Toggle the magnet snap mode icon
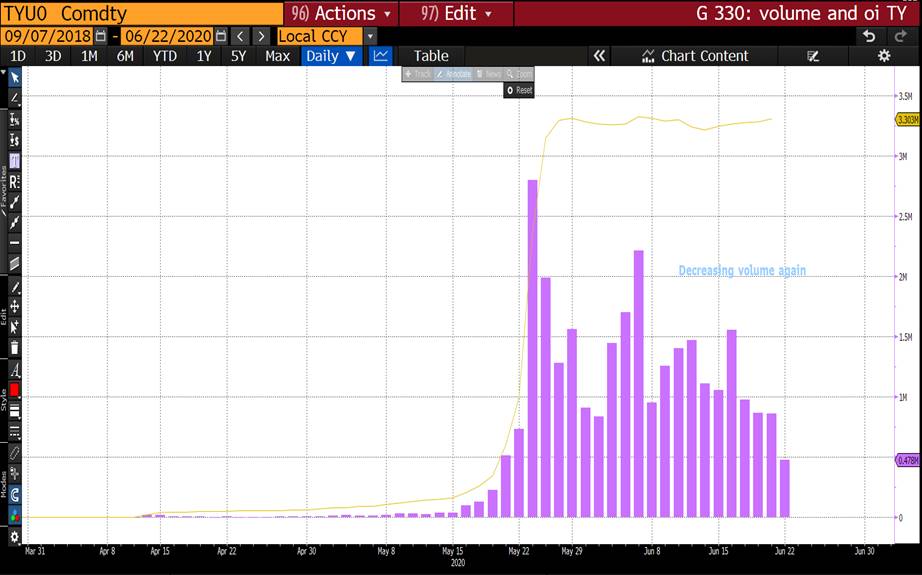 tap(15, 494)
